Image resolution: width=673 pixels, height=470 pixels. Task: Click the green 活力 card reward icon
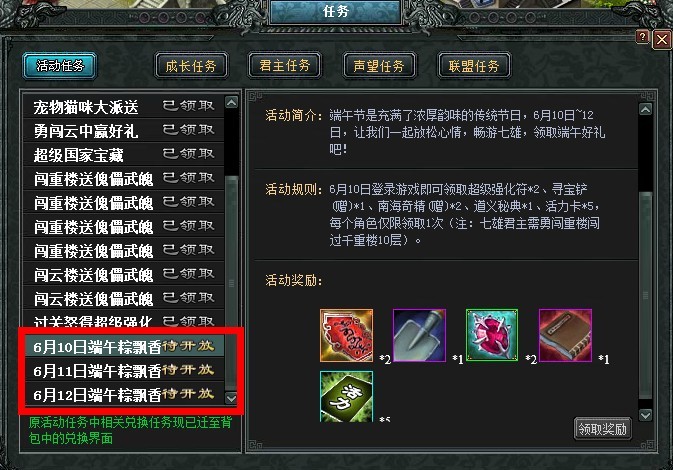(x=346, y=396)
